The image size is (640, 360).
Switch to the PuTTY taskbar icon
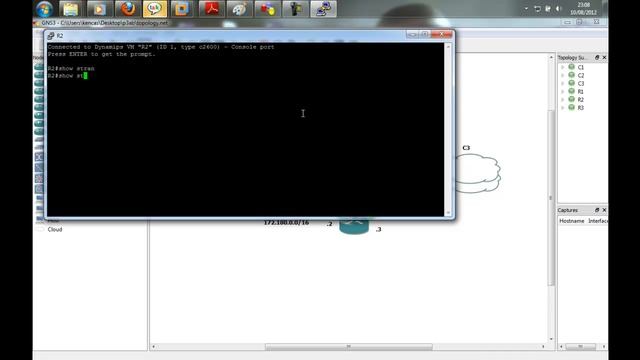323,9
